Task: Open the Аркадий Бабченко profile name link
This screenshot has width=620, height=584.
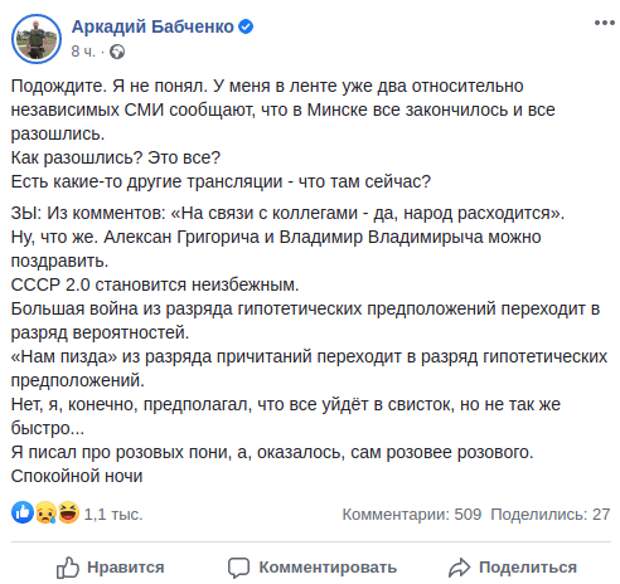Action: tap(153, 27)
